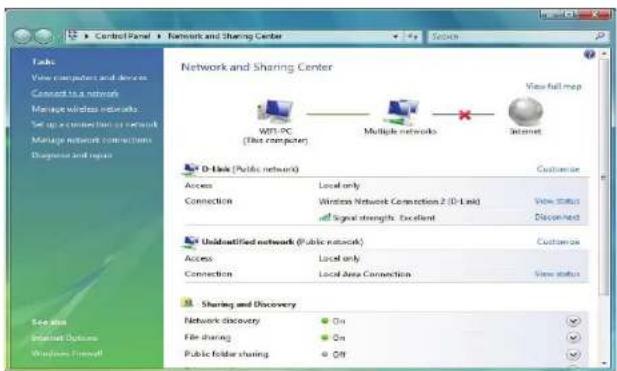View status of Local Area Connection
The height and width of the screenshot is (371, 617).
pos(557,274)
